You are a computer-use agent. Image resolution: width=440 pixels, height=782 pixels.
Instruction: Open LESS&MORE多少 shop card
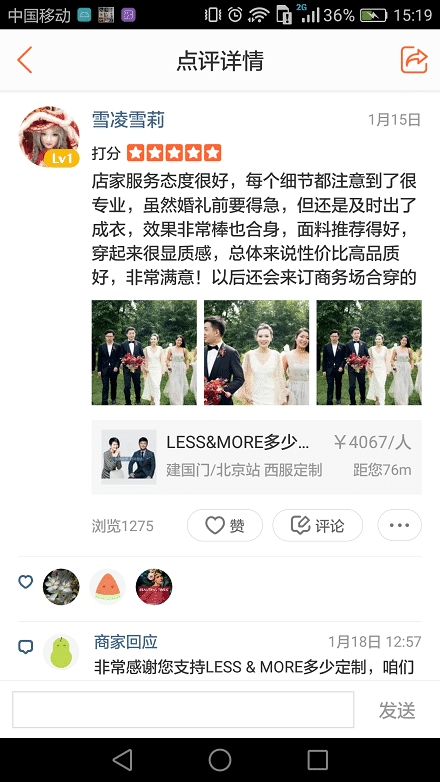(x=257, y=457)
